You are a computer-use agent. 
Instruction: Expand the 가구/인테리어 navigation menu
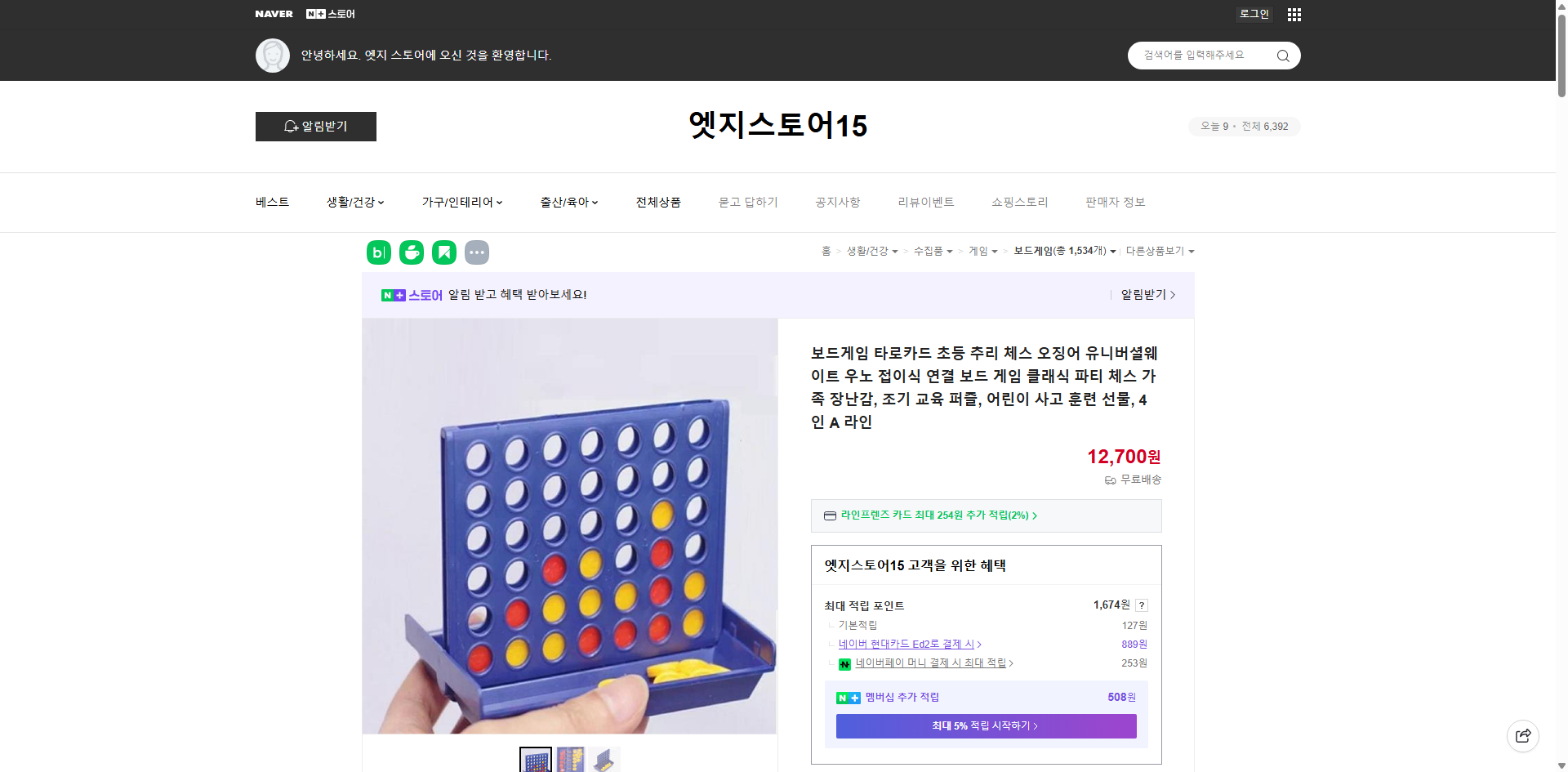(x=462, y=202)
